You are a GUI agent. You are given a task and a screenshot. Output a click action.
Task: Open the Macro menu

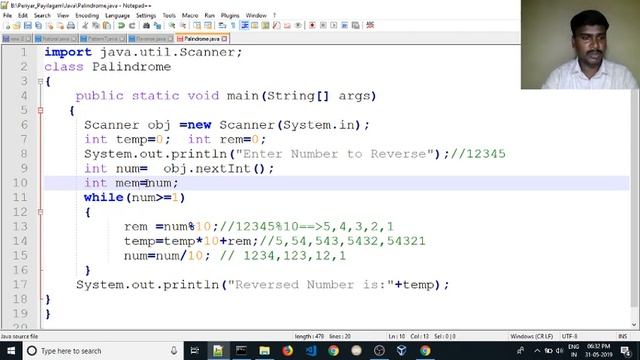pyautogui.click(x=190, y=15)
